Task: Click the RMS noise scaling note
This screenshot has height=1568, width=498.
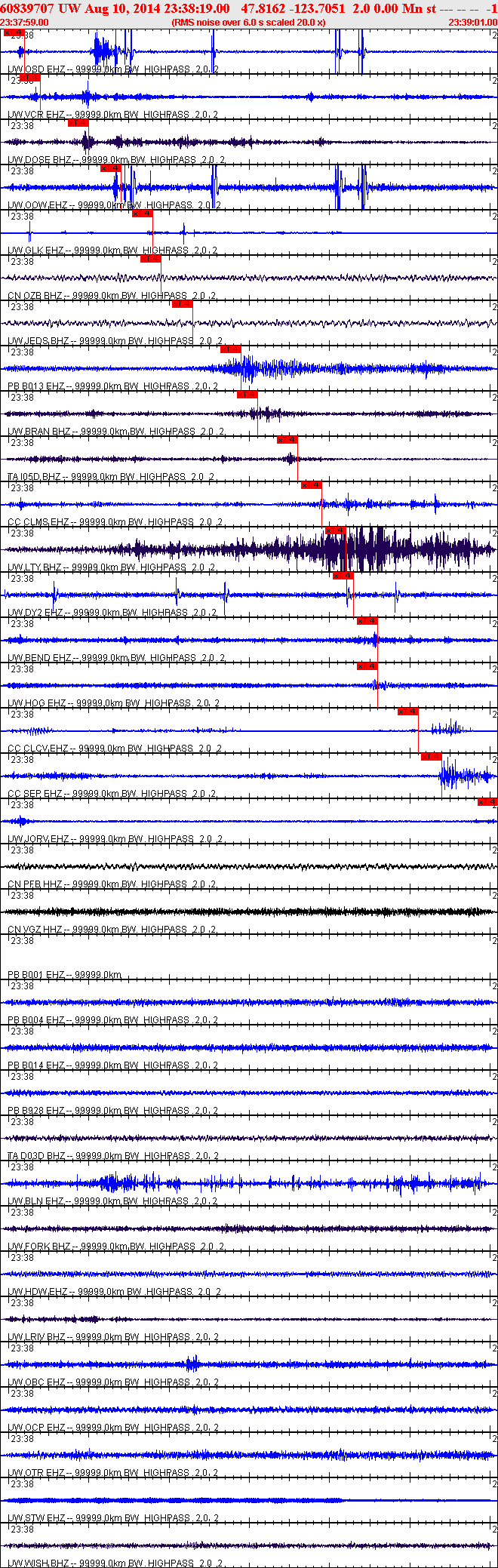Action: 248,23
